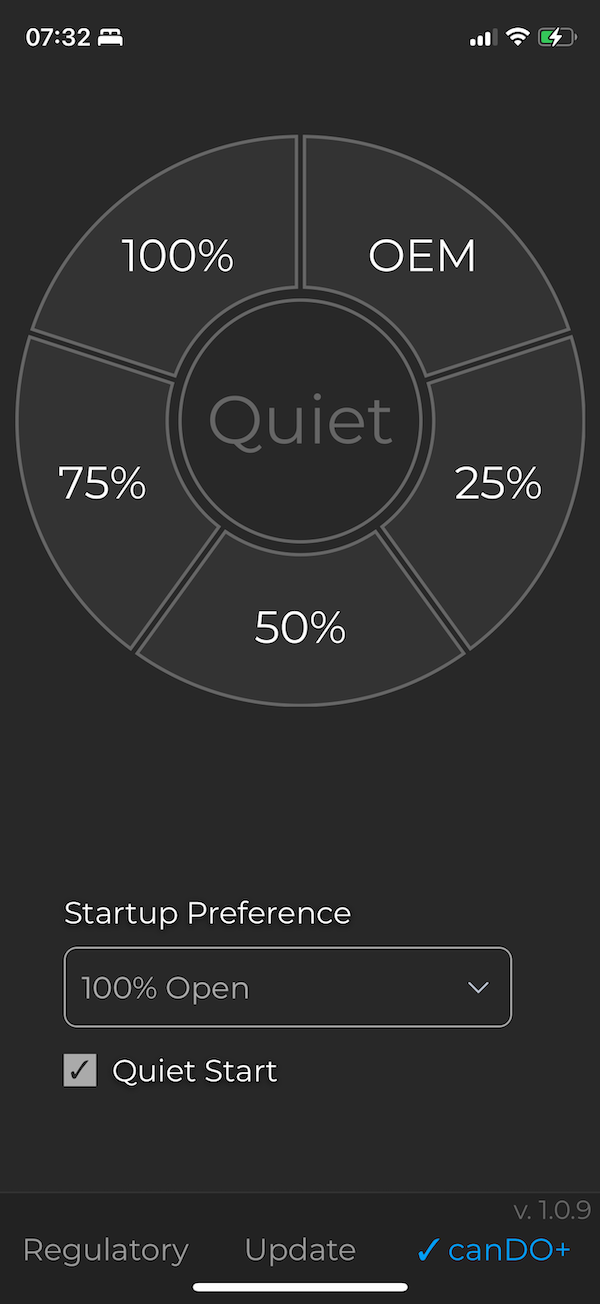Open the Regulatory information page

coord(105,1249)
